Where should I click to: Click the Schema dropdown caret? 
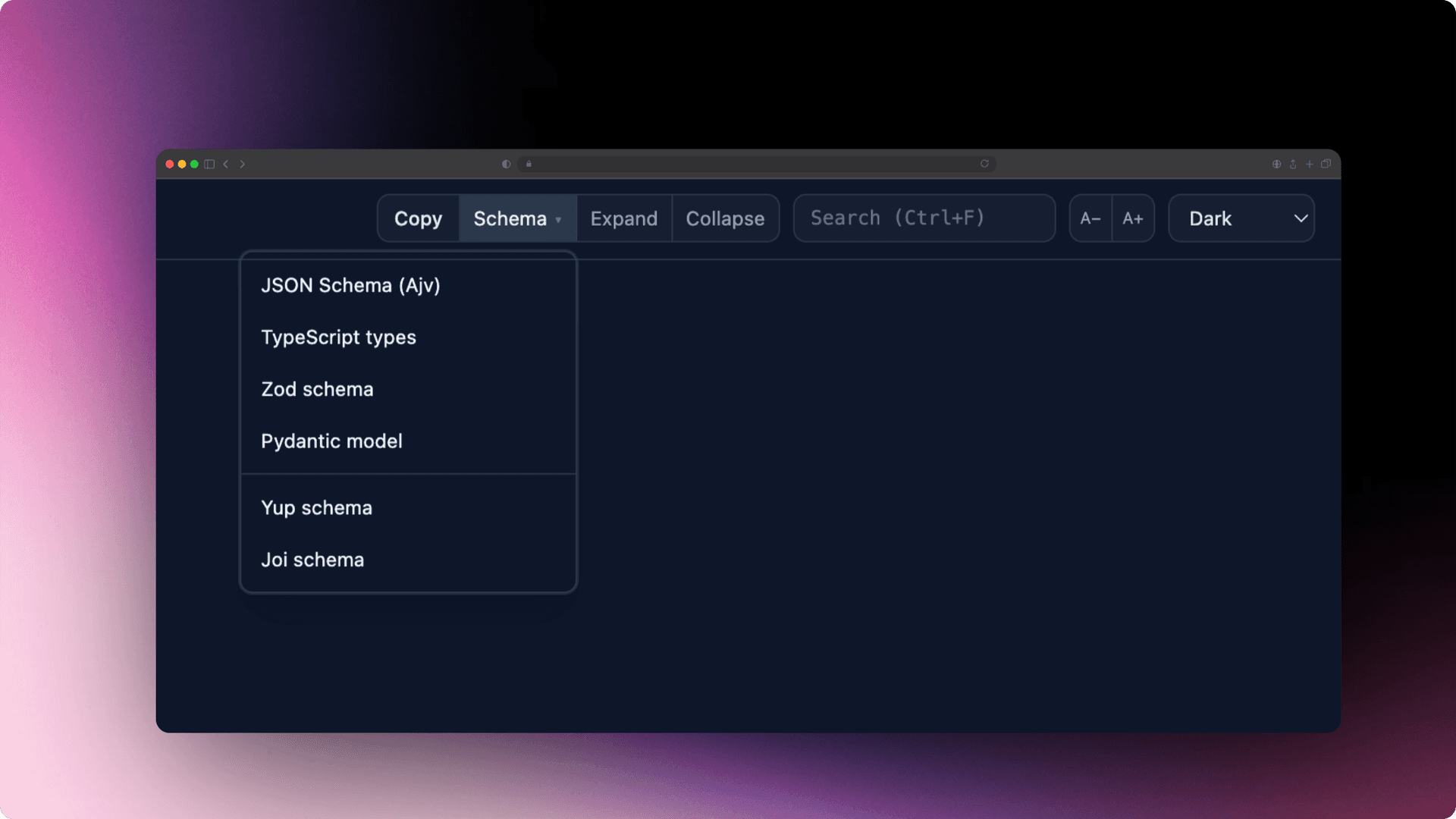pyautogui.click(x=559, y=219)
